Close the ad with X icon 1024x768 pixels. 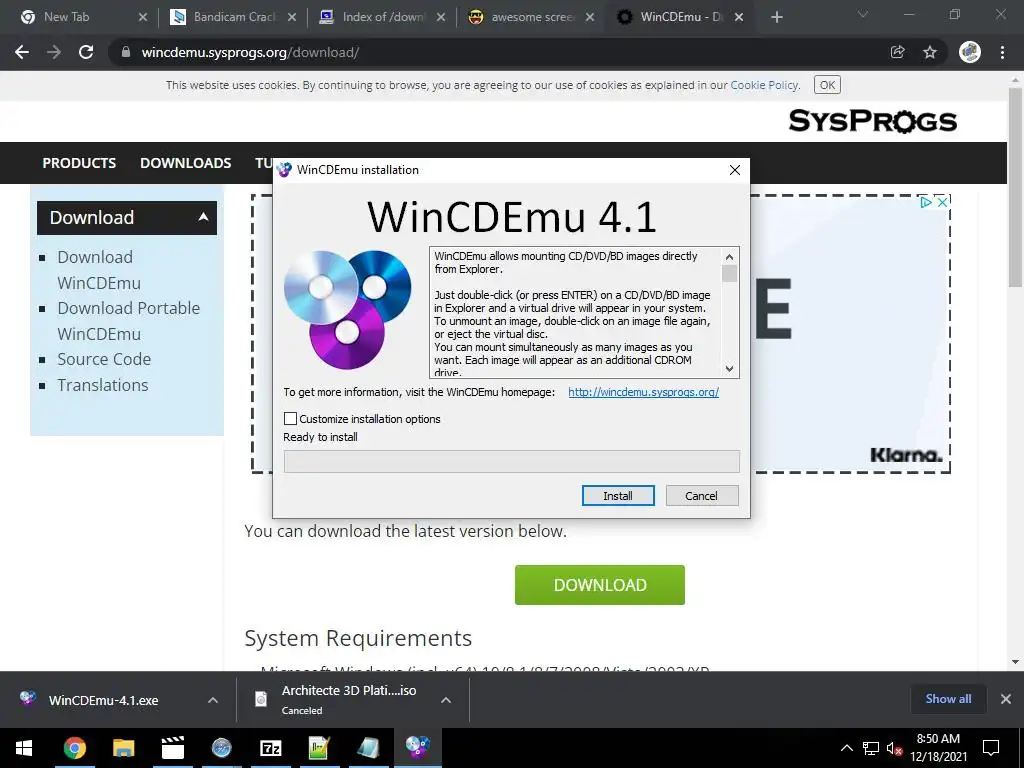pyautogui.click(x=942, y=202)
